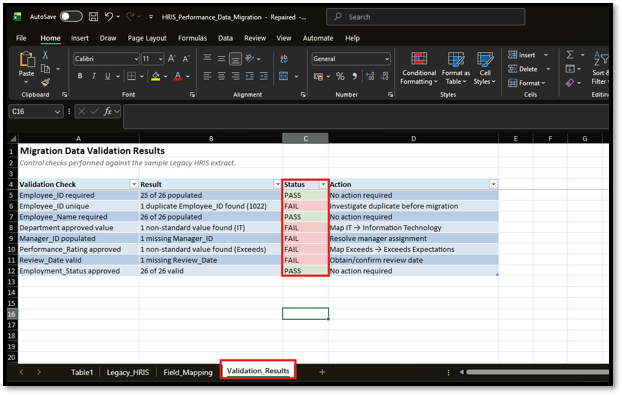622x395 pixels.
Task: Apply Comma Style format
Action: click(x=354, y=76)
